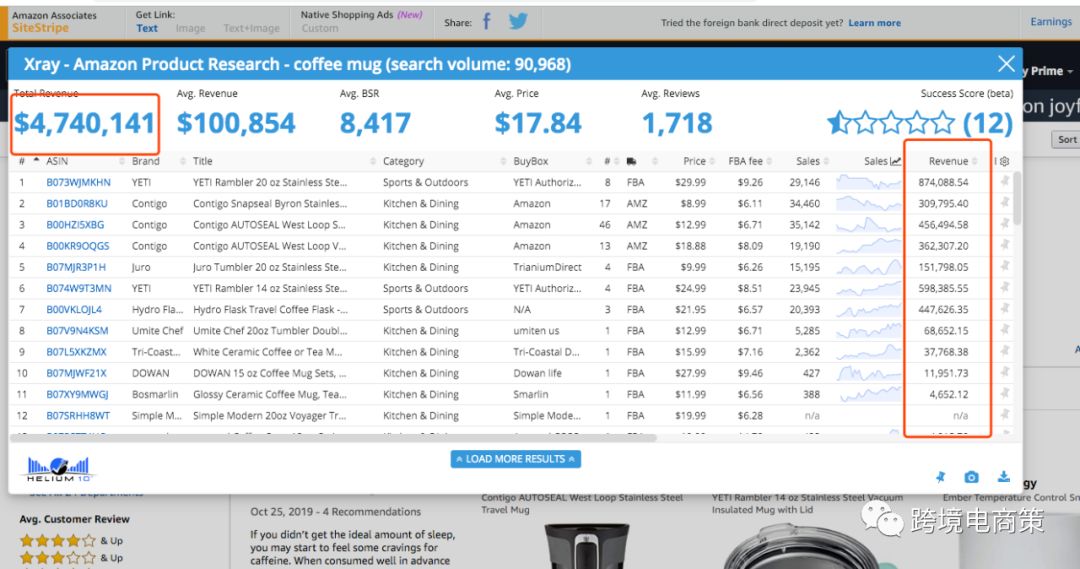Click the table's horizontal scrollbar

(333, 437)
